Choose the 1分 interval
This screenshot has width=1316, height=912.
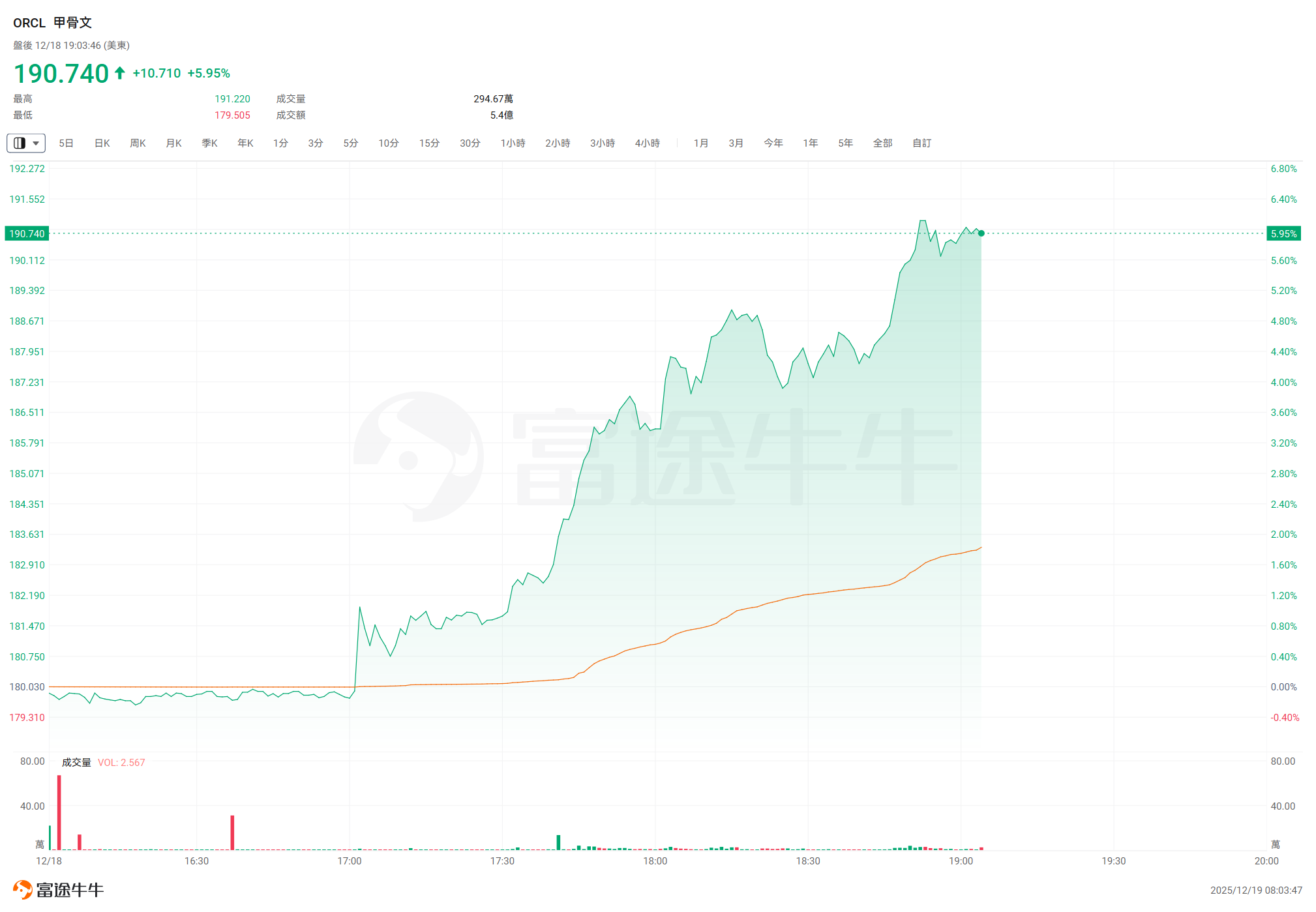pyautogui.click(x=280, y=143)
